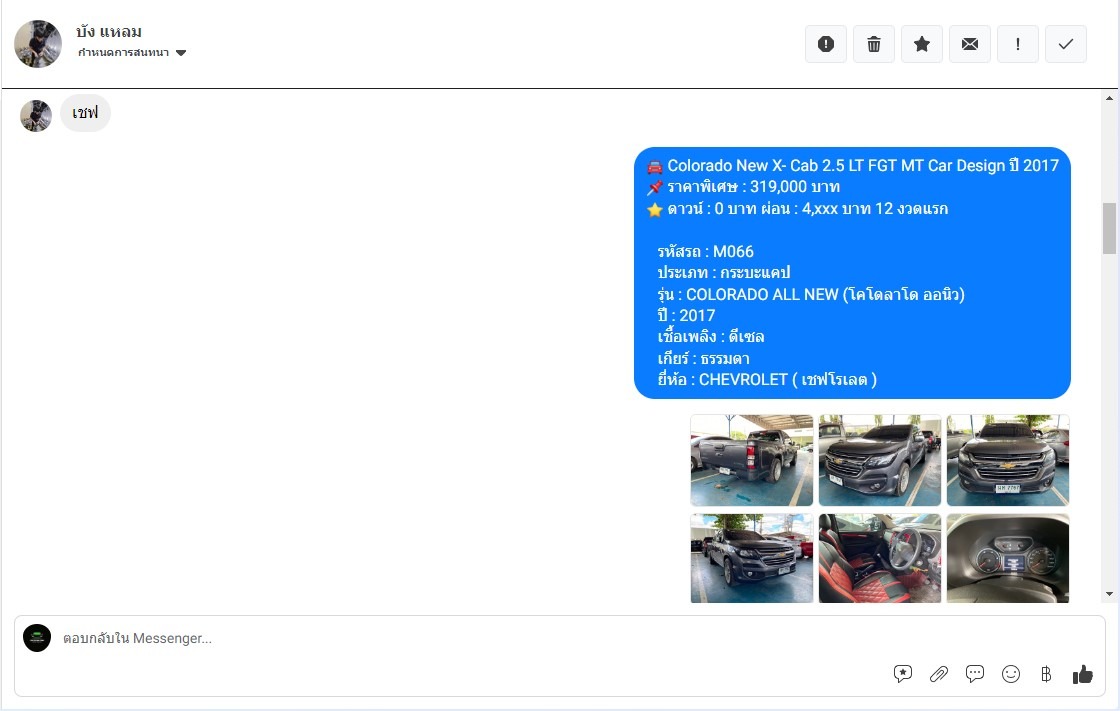Mark conversation unread with envelope icon
This screenshot has width=1120, height=711.
969,44
